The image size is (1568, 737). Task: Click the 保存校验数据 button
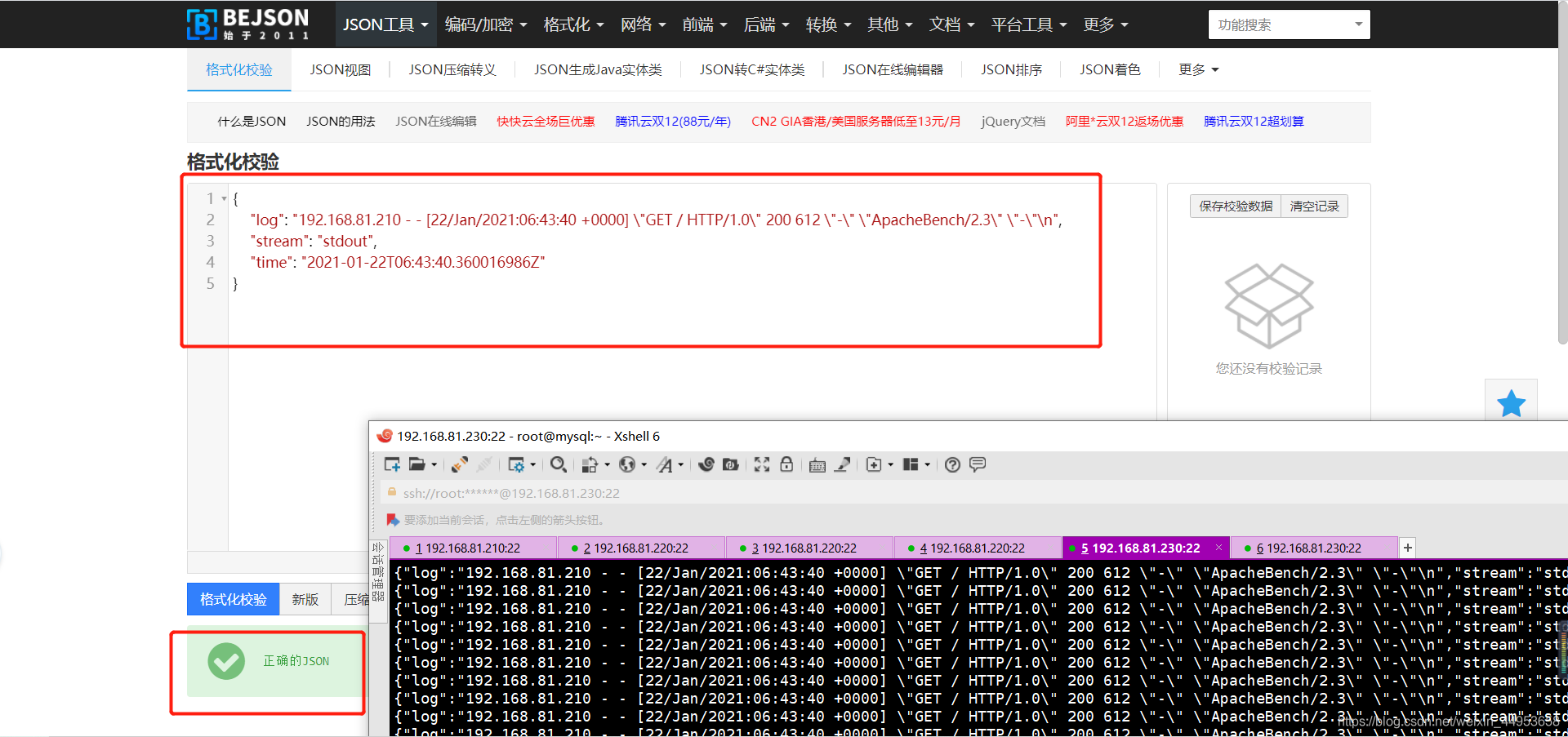pos(1236,206)
